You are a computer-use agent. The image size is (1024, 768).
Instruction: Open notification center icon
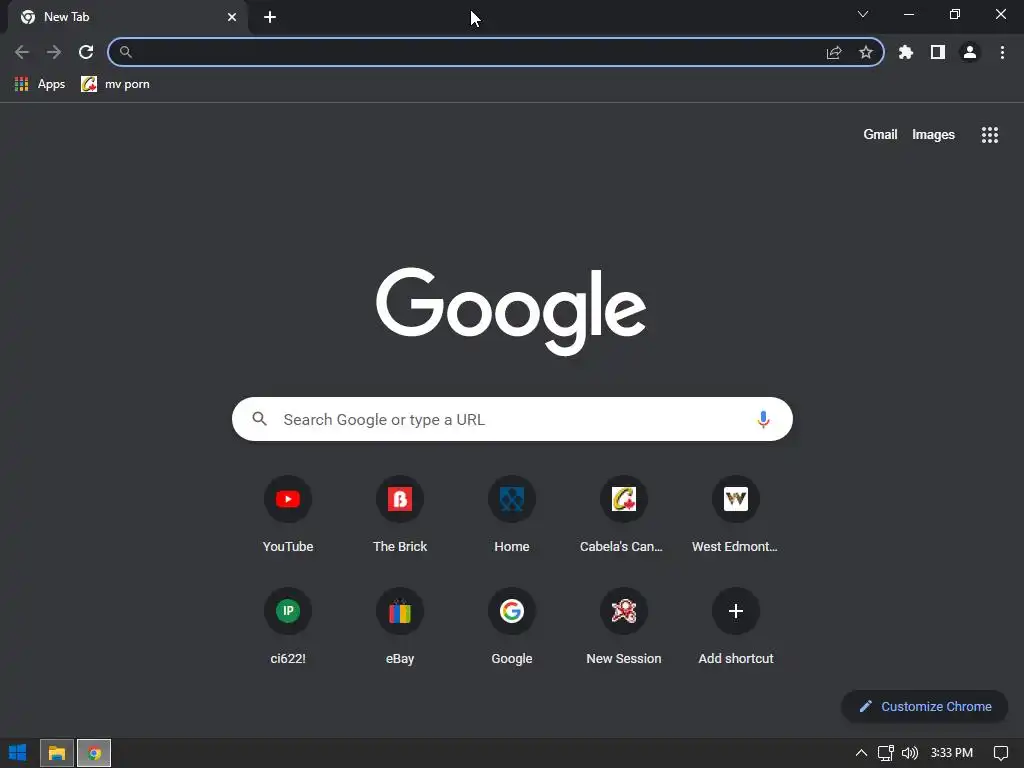[x=1000, y=753]
